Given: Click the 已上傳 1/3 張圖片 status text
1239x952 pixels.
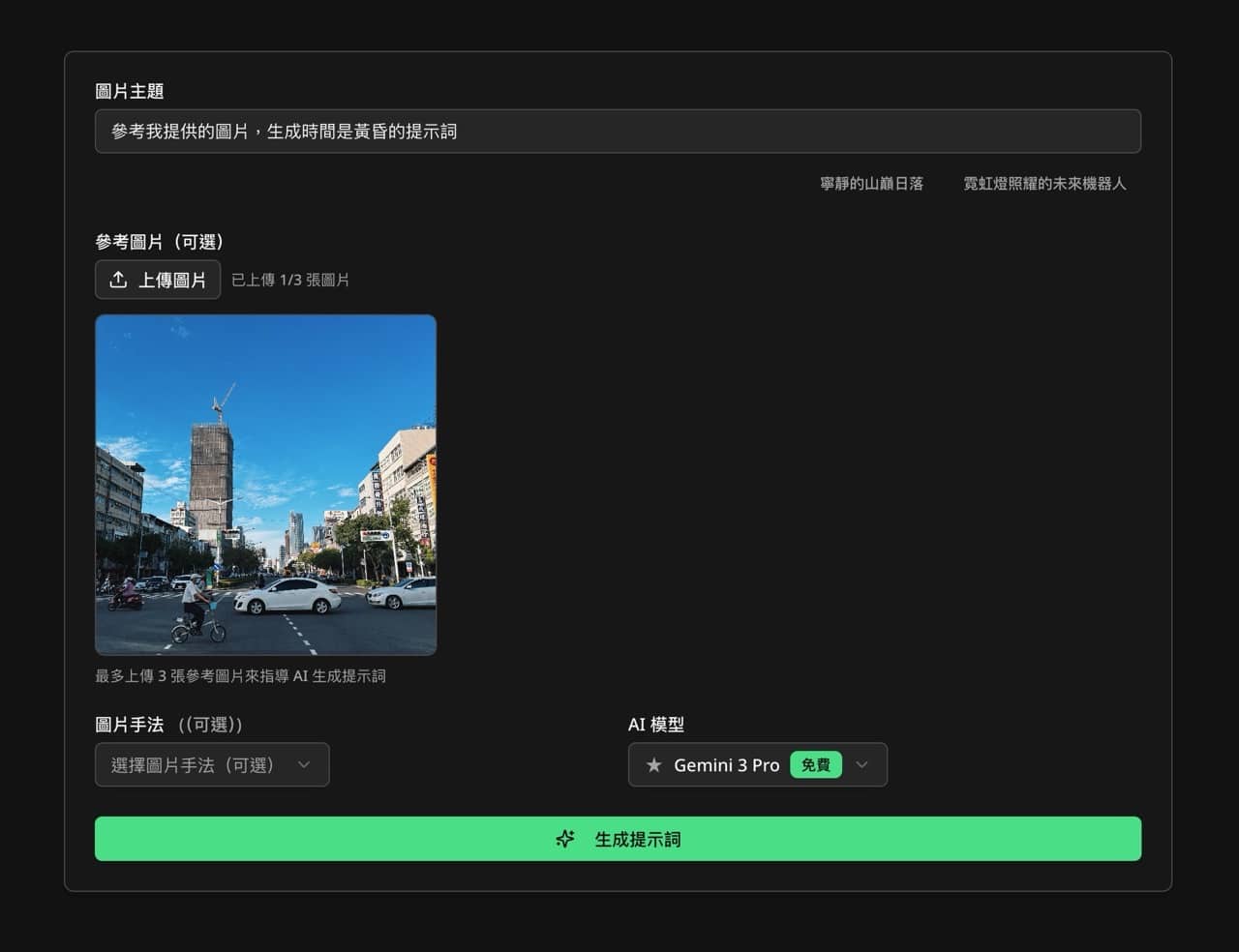Looking at the screenshot, I should 290,280.
